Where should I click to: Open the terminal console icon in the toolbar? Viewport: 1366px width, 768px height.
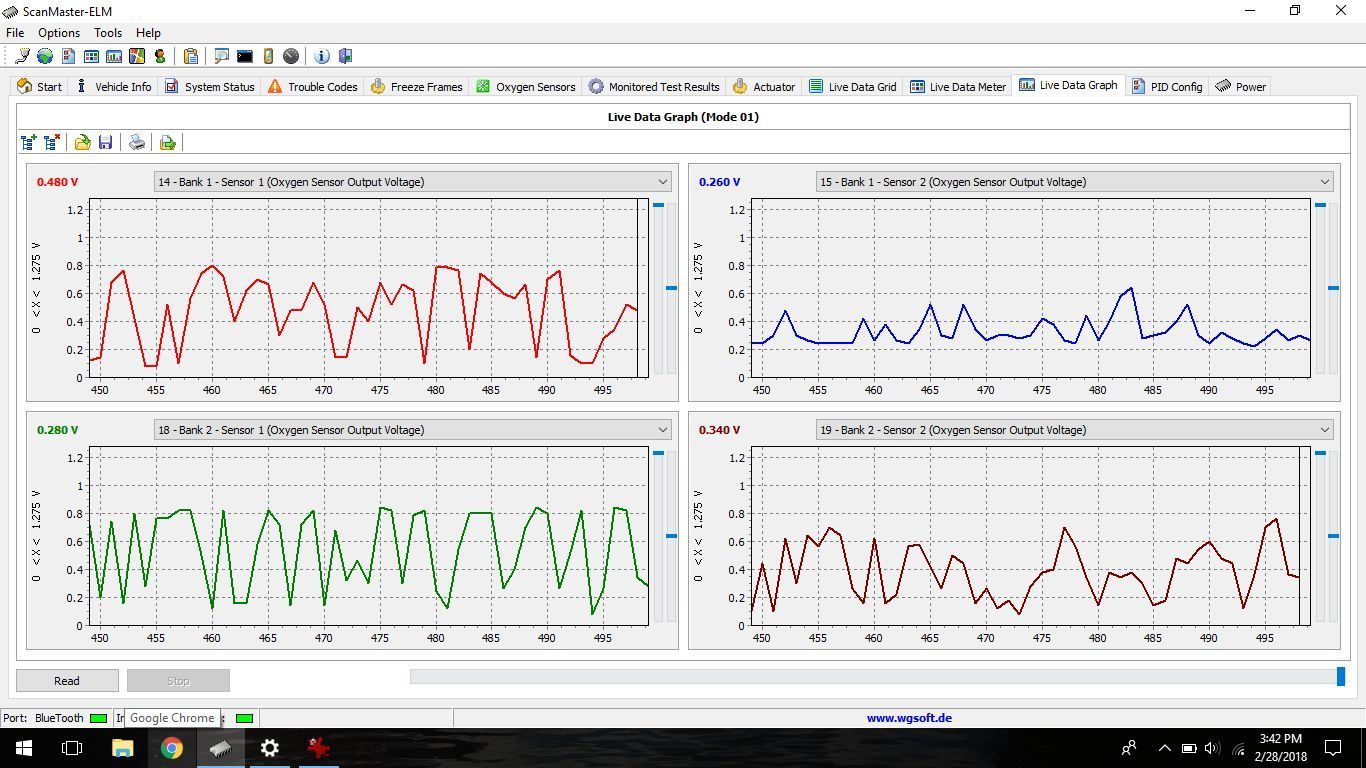245,56
